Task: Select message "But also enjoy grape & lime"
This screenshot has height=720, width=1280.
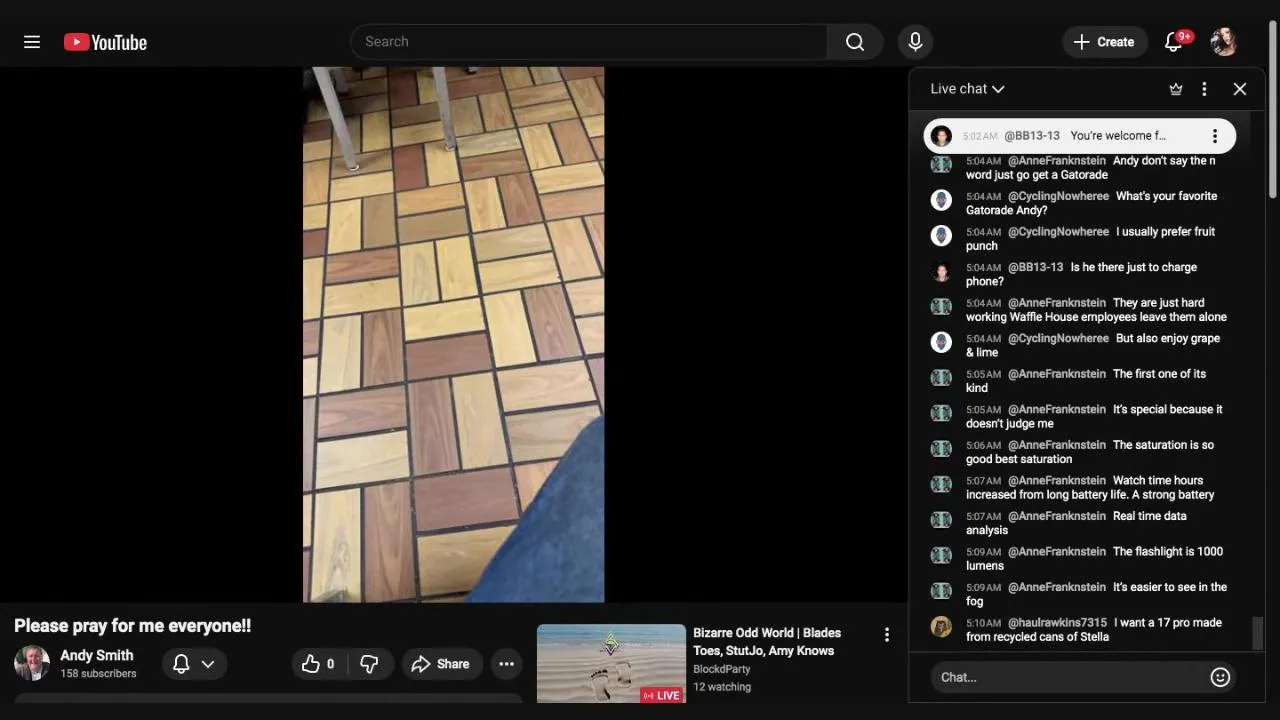Action: pyautogui.click(x=1093, y=345)
